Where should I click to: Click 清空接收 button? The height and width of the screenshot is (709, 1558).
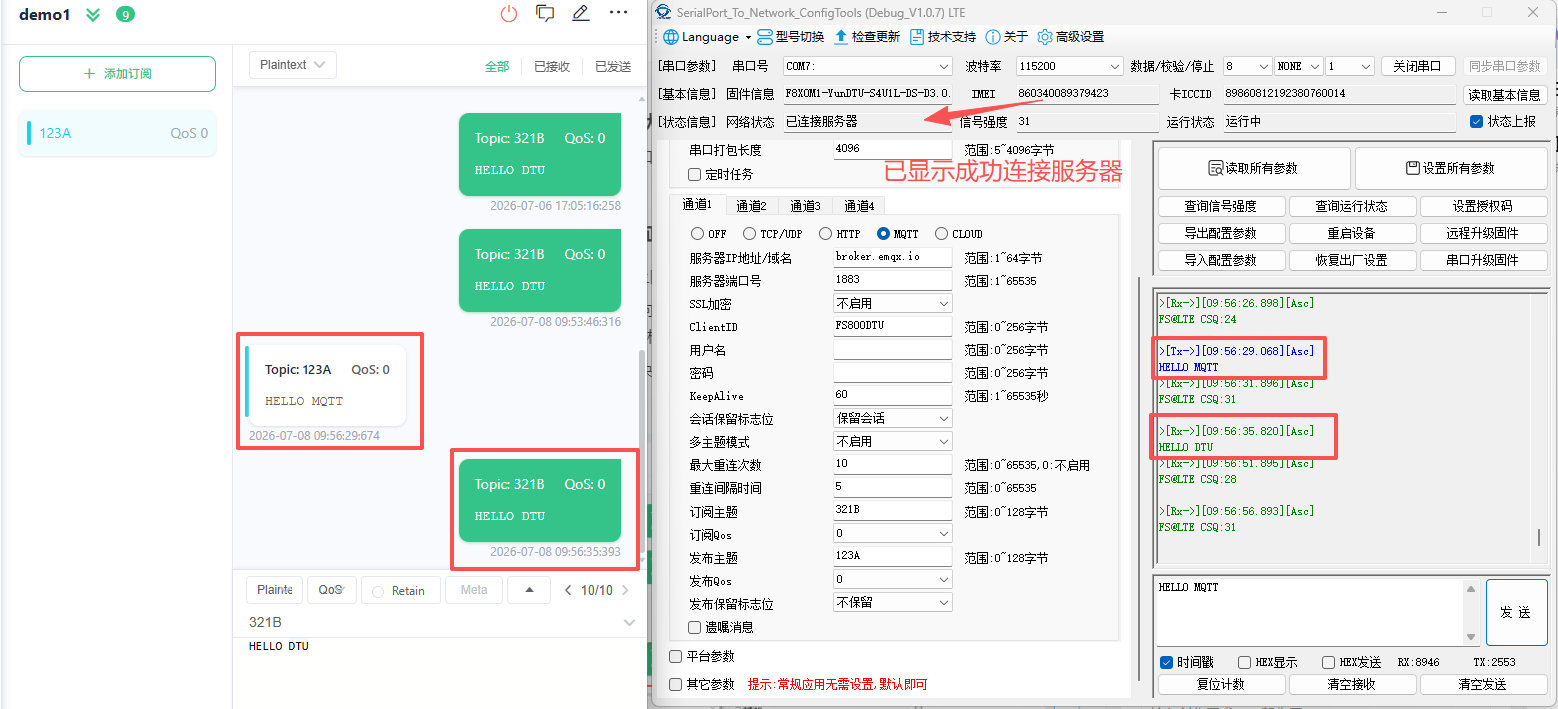point(1352,685)
